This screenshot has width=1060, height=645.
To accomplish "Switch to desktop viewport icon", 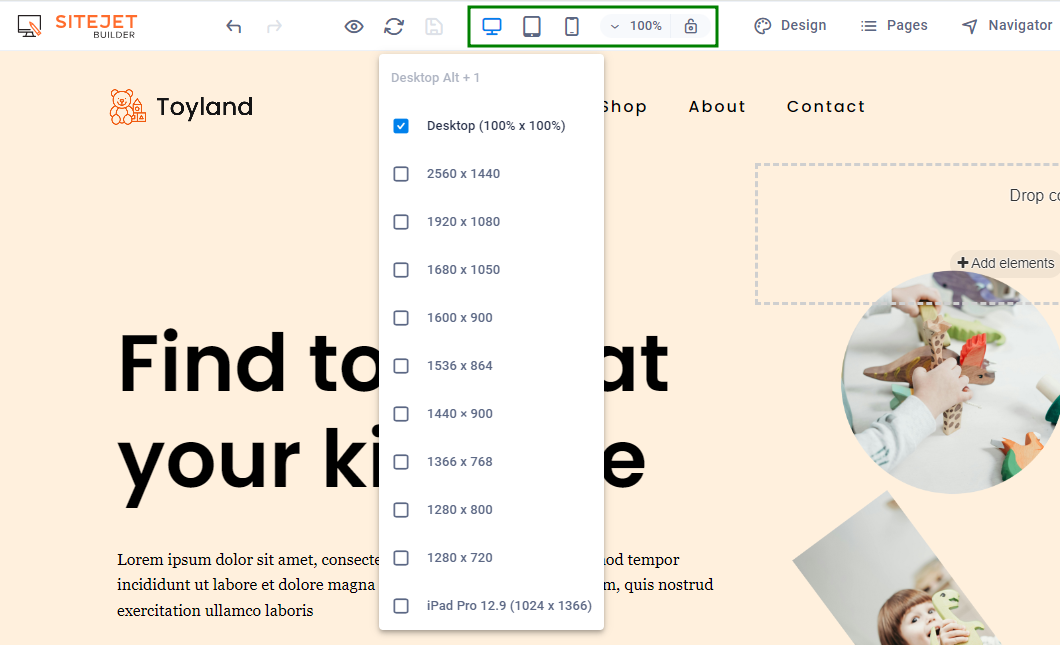I will (491, 26).
